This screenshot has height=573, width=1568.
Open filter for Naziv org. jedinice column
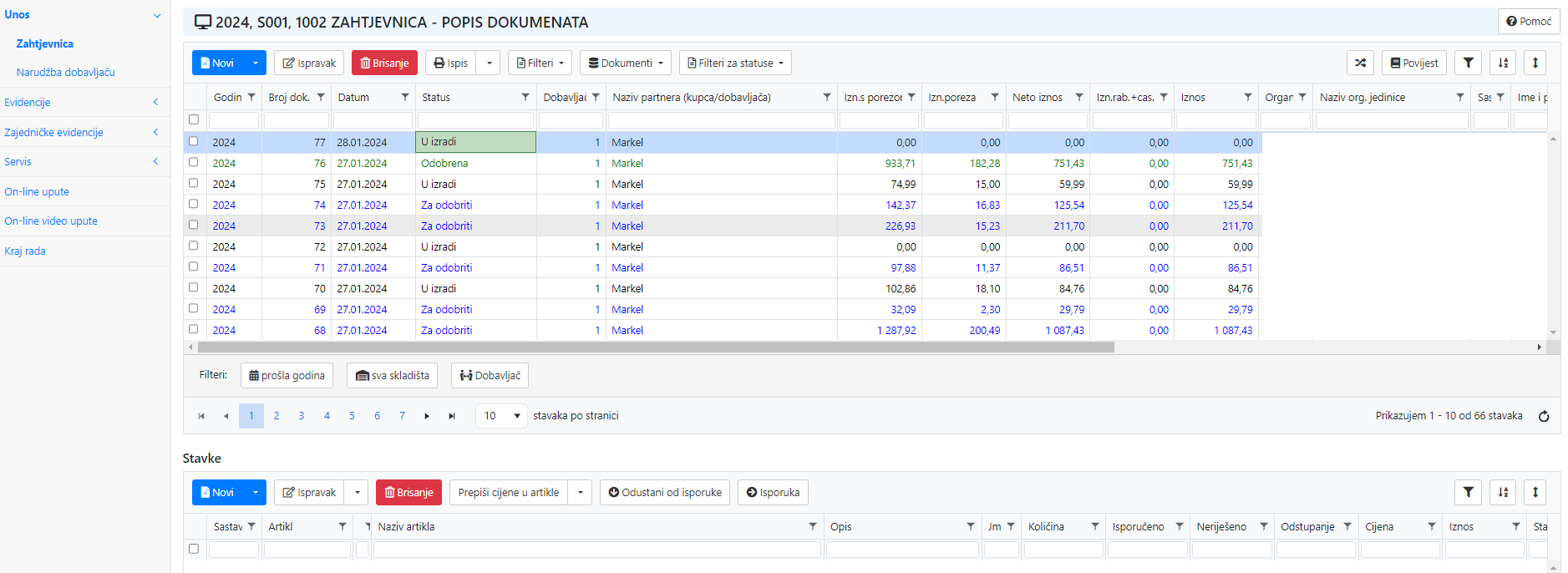(1460, 98)
